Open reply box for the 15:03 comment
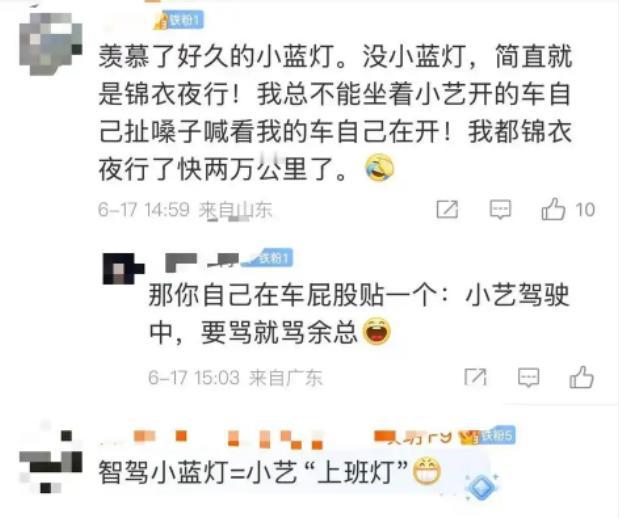The image size is (620, 519). pyautogui.click(x=528, y=377)
